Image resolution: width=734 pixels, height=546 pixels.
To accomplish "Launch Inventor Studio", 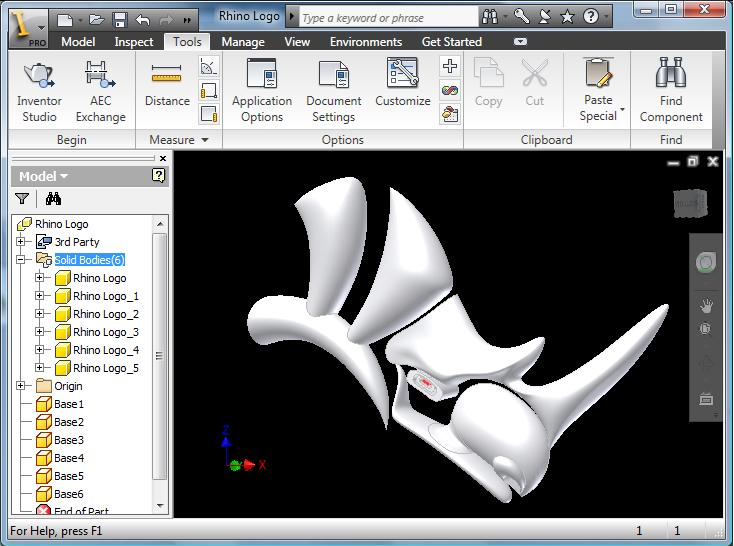I will click(39, 92).
